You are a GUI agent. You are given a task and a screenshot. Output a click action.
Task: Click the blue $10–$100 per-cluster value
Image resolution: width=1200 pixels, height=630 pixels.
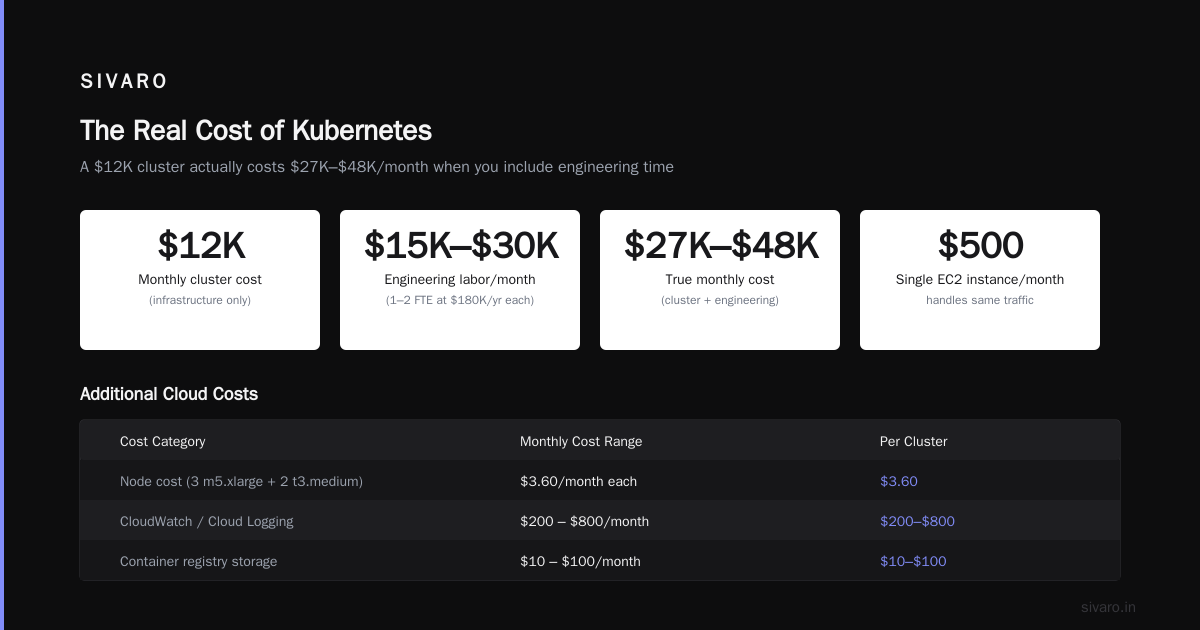coord(913,561)
